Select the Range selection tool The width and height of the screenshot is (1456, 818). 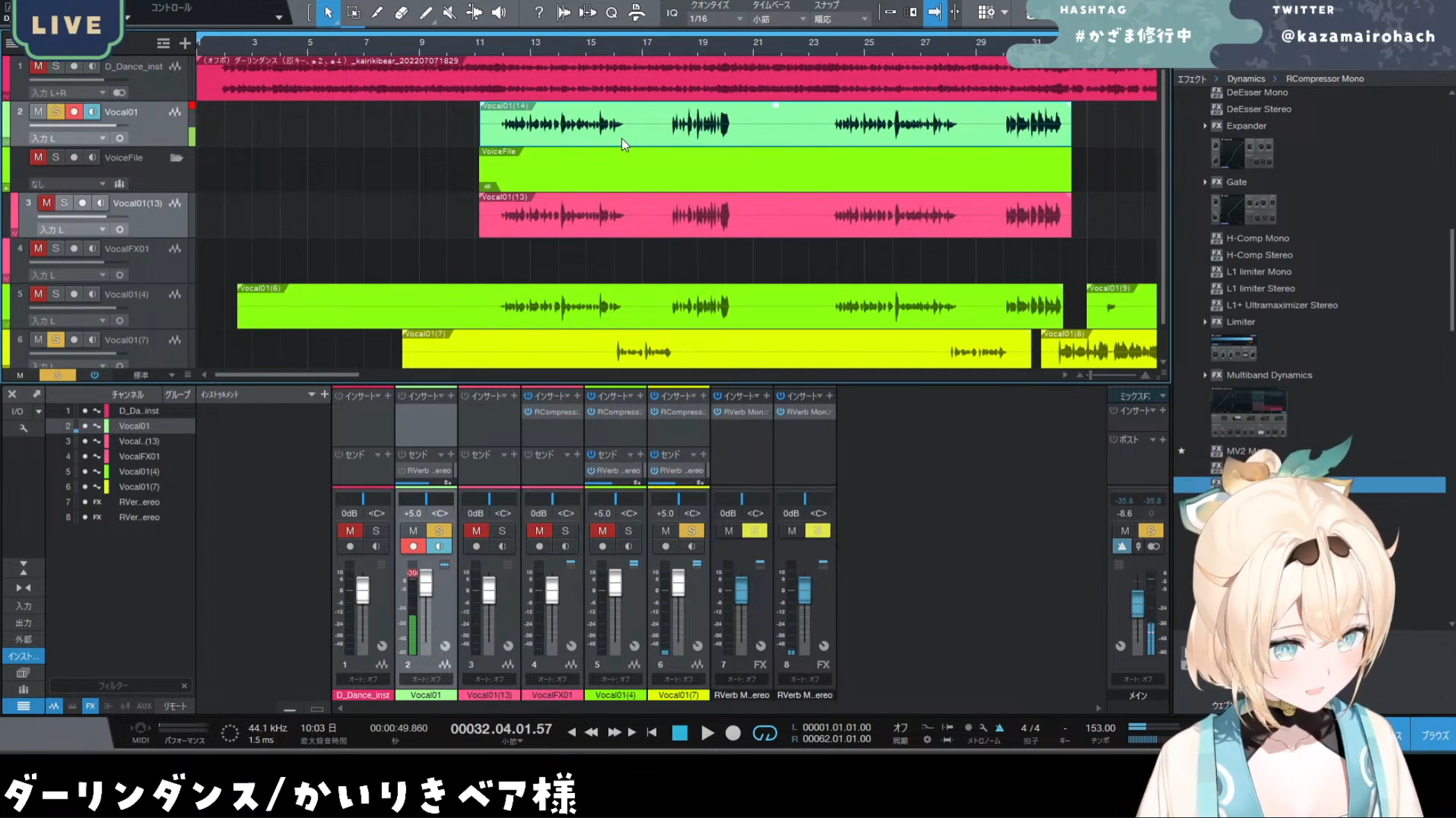[x=353, y=13]
